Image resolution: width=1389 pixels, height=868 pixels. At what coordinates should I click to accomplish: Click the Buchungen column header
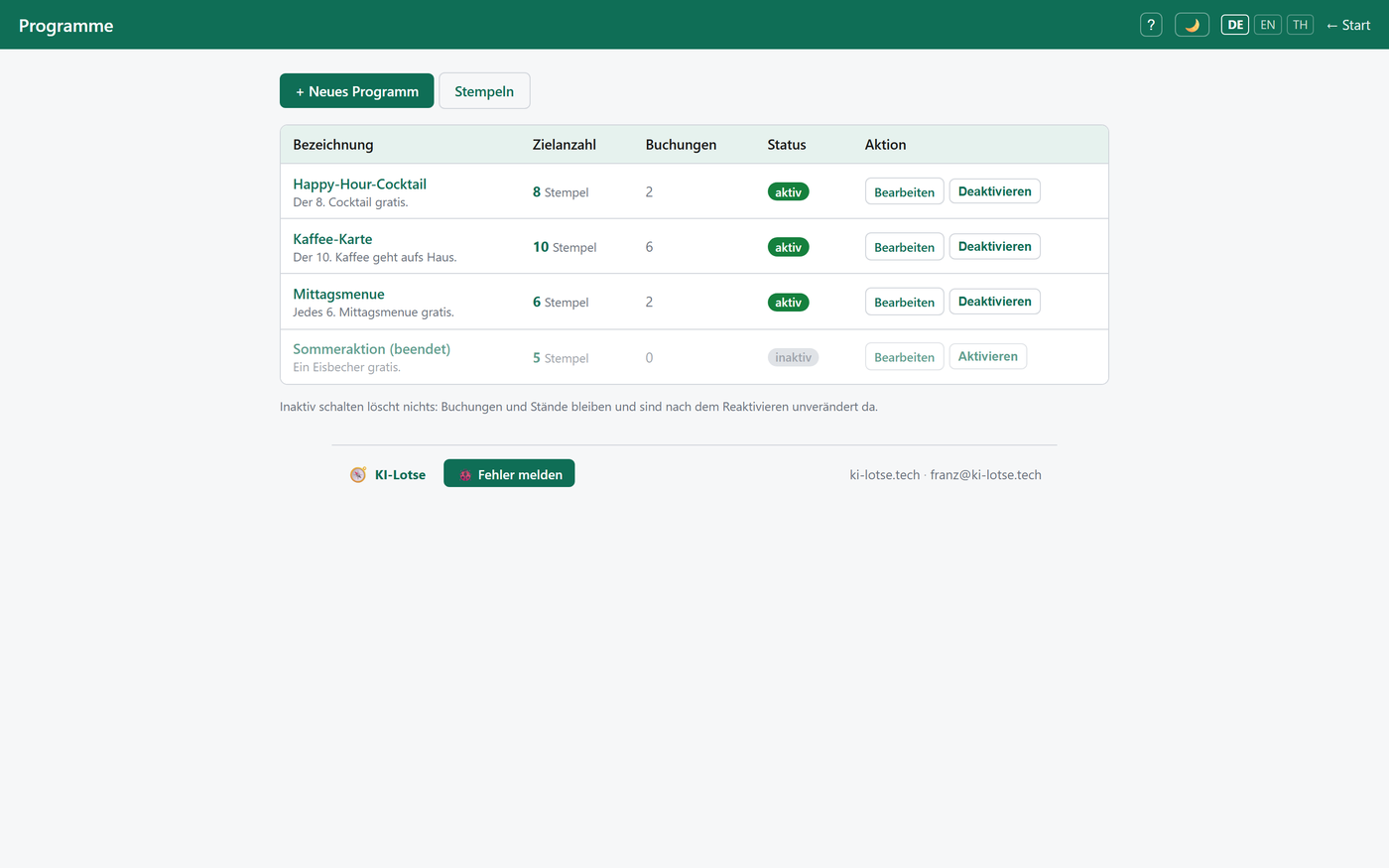click(x=681, y=145)
